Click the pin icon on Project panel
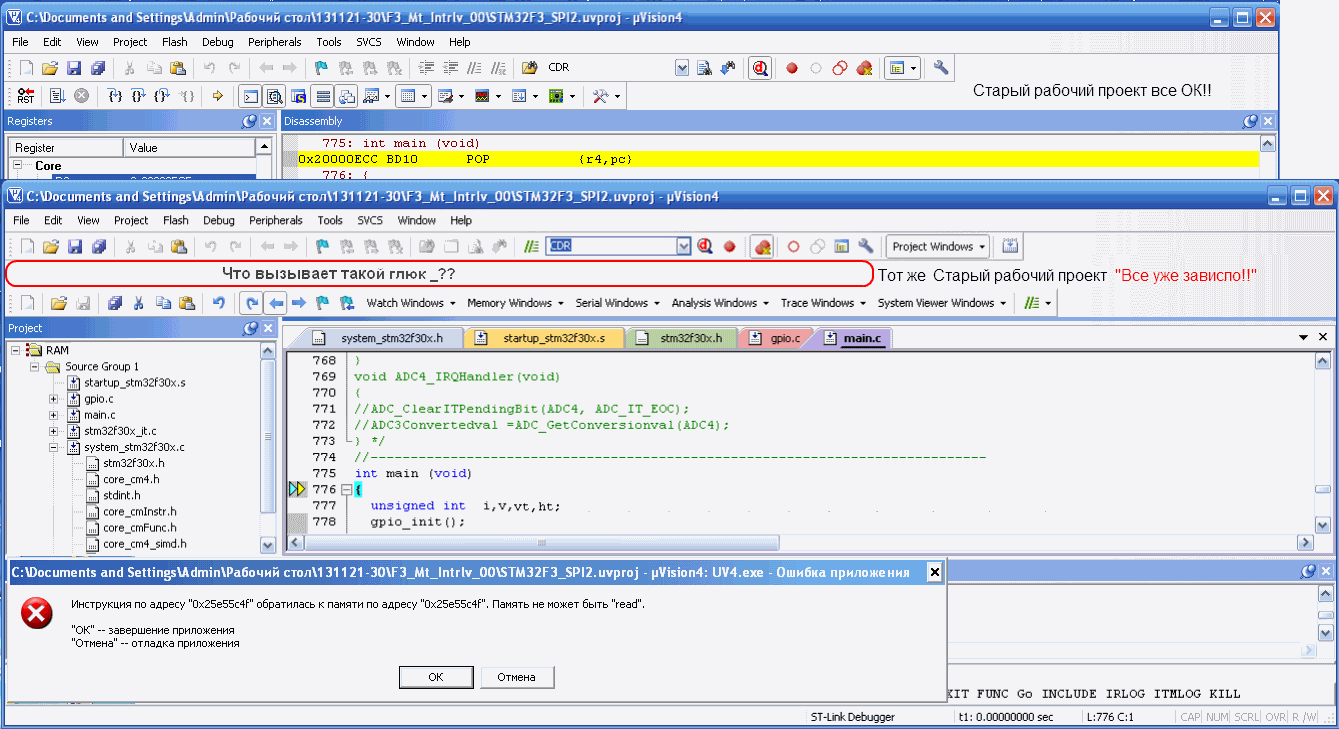Viewport: 1339px width, 729px height. [x=249, y=328]
